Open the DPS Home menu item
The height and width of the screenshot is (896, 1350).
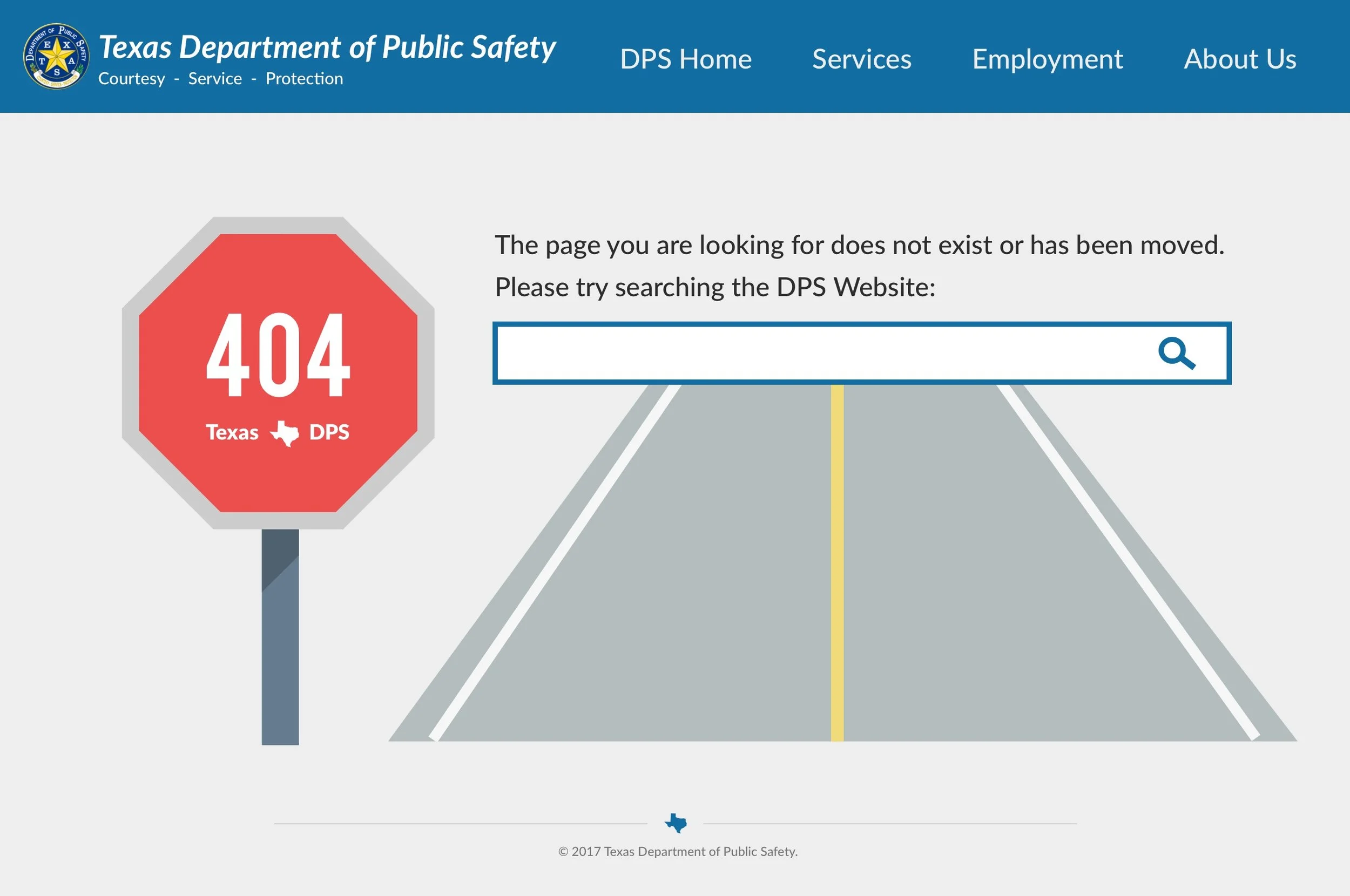pyautogui.click(x=686, y=59)
